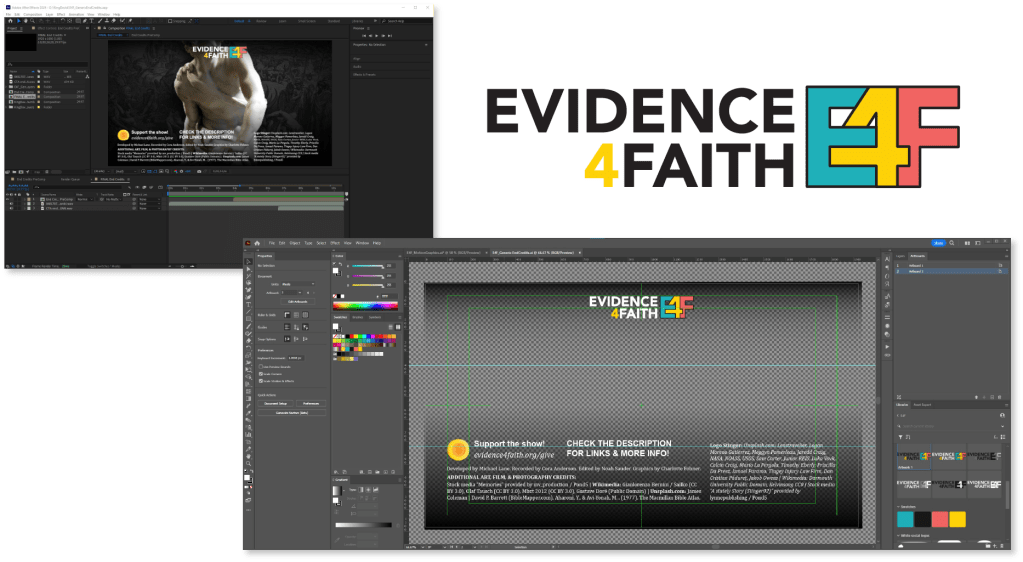Select the Pen tool in After Effects

(85, 21)
